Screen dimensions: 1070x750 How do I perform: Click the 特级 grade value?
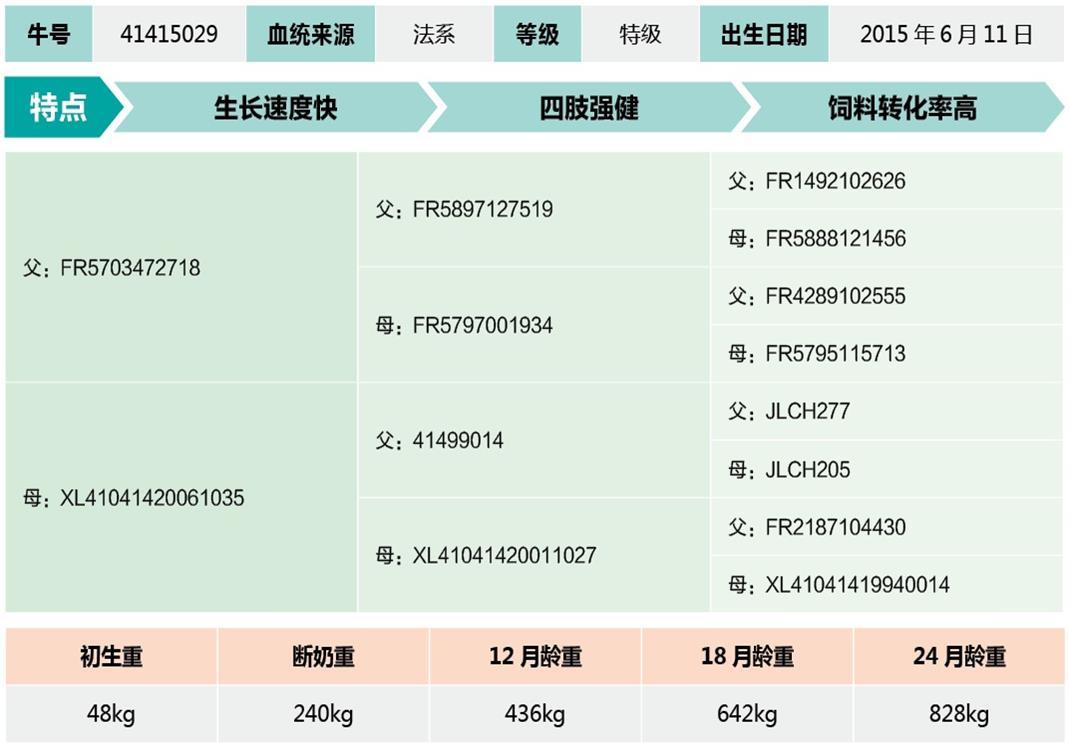coord(640,34)
